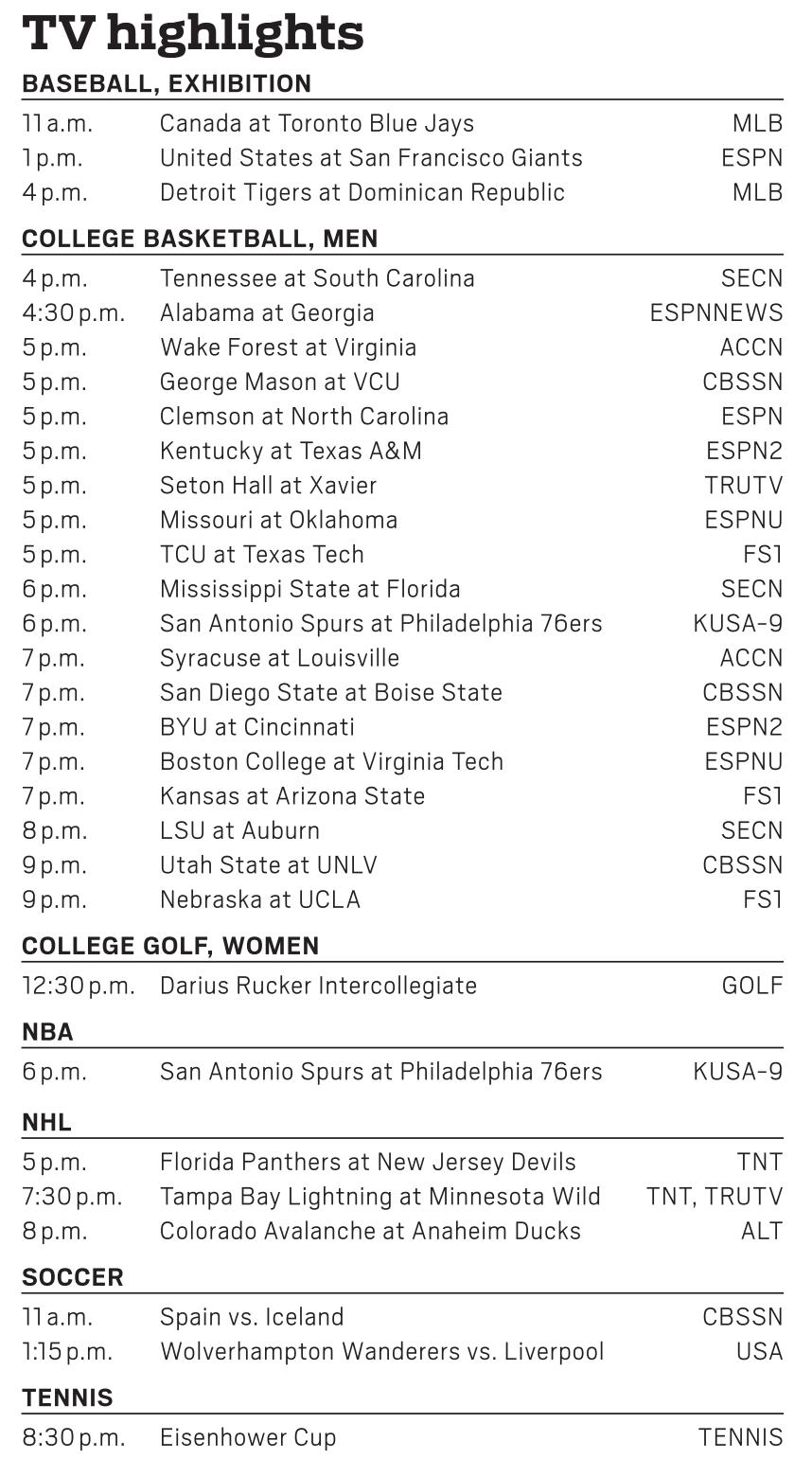Select the "BASEBALL, EXHIBITION" section header
812x1459 pixels.
click(x=167, y=83)
